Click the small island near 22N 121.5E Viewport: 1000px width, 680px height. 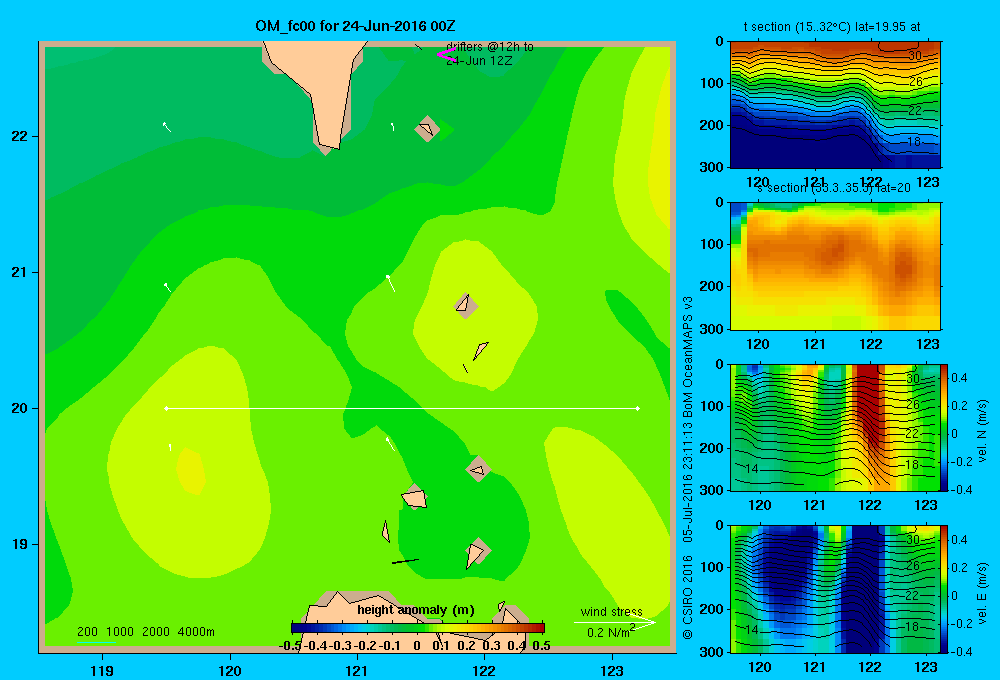click(x=427, y=128)
